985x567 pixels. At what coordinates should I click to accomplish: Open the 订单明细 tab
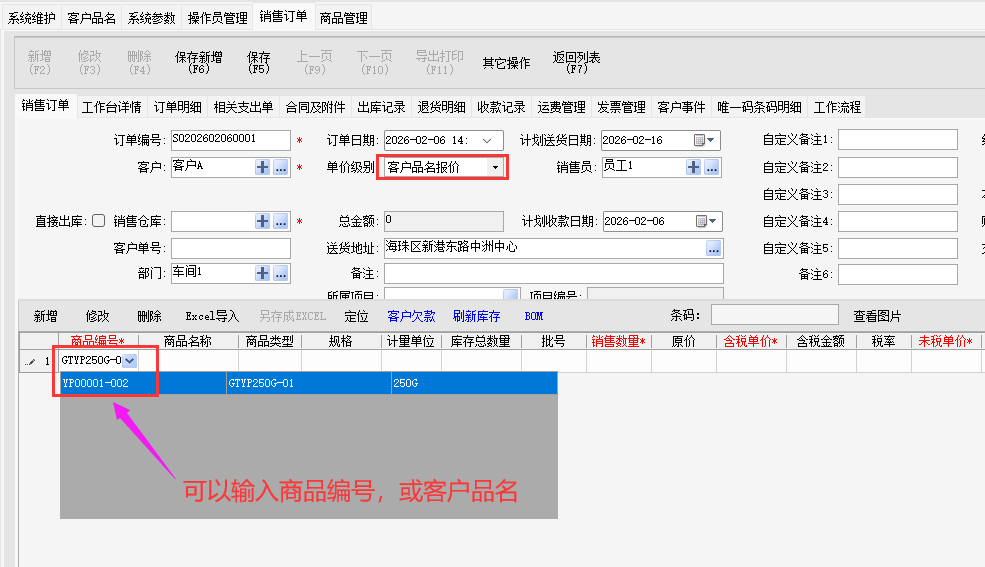pyautogui.click(x=177, y=107)
